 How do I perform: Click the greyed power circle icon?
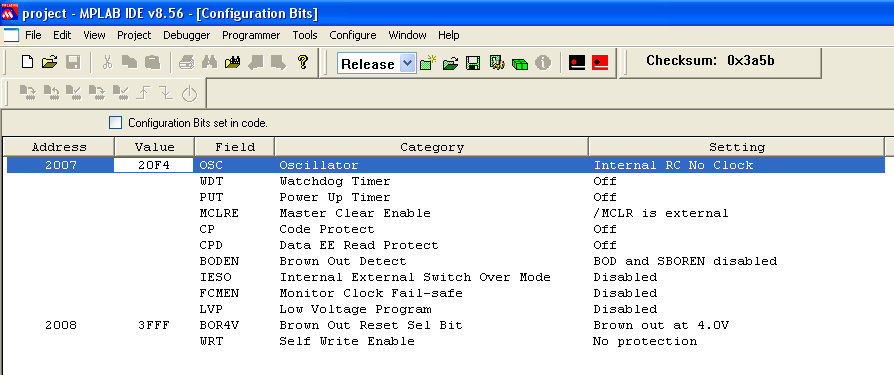[189, 93]
